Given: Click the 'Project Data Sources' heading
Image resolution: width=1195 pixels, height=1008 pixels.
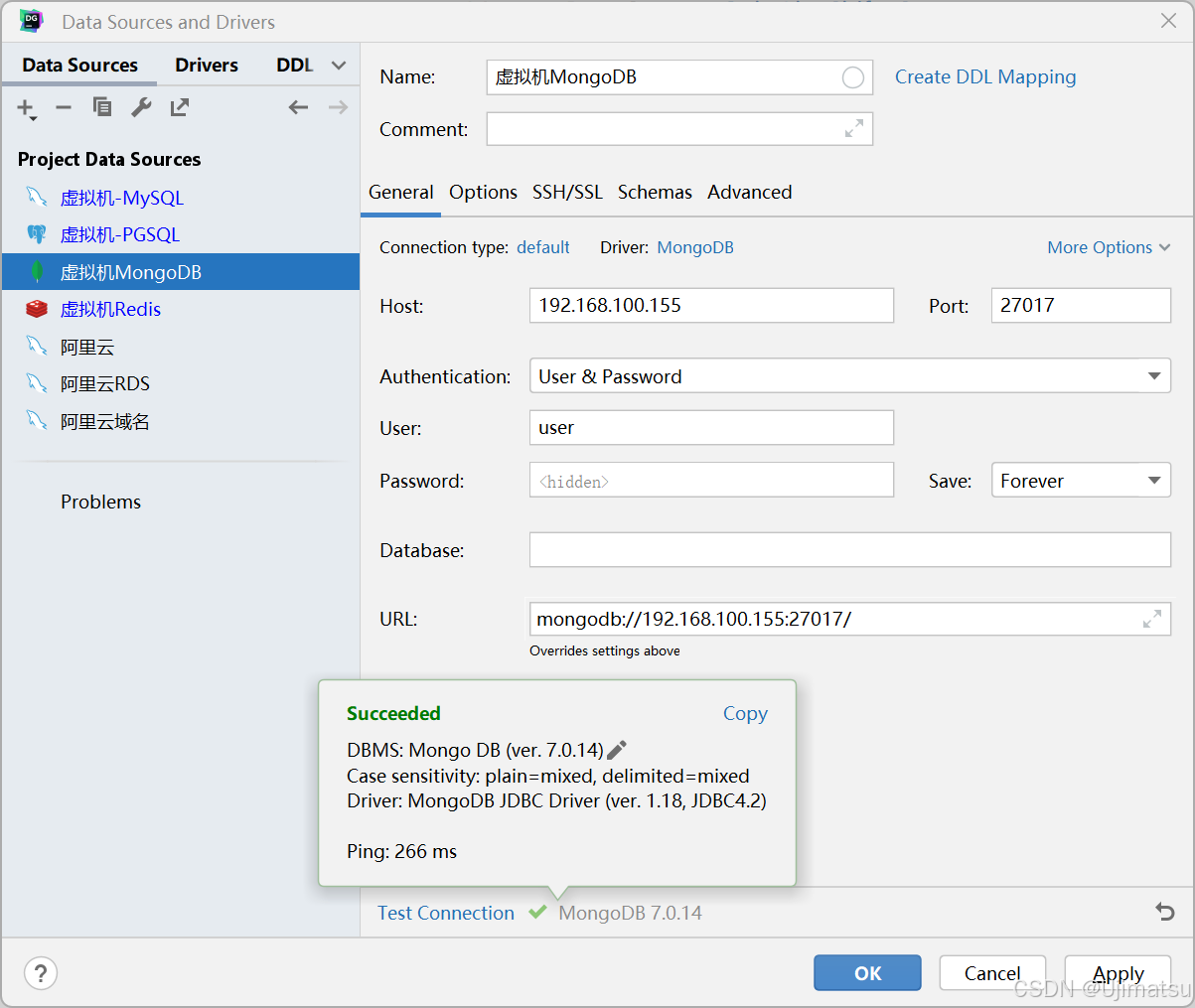Looking at the screenshot, I should [x=109, y=159].
